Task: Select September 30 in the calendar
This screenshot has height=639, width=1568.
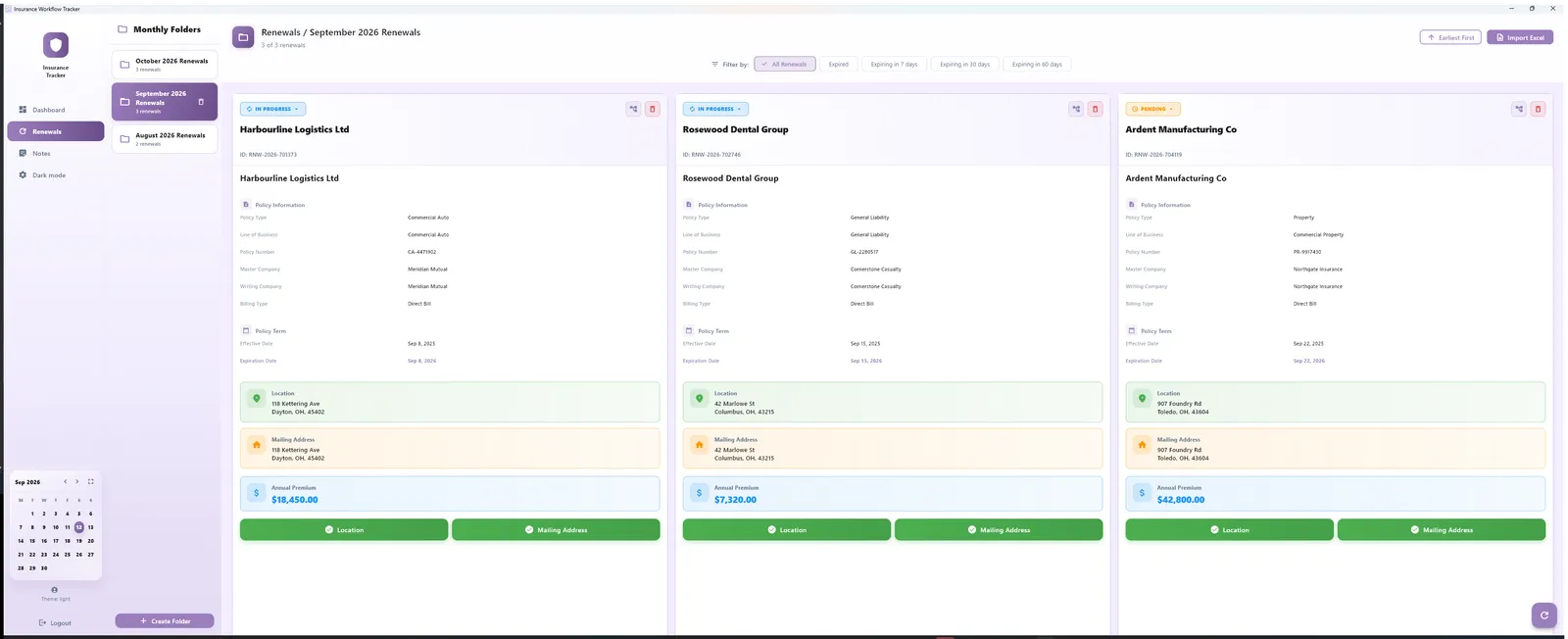Action: (x=44, y=568)
